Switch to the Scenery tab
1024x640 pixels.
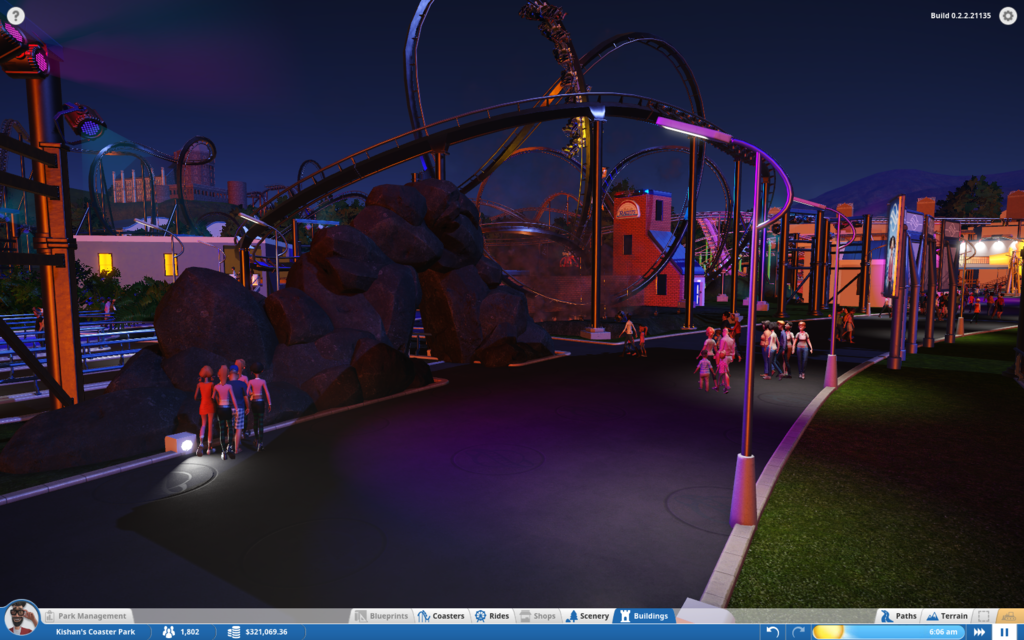coord(588,616)
